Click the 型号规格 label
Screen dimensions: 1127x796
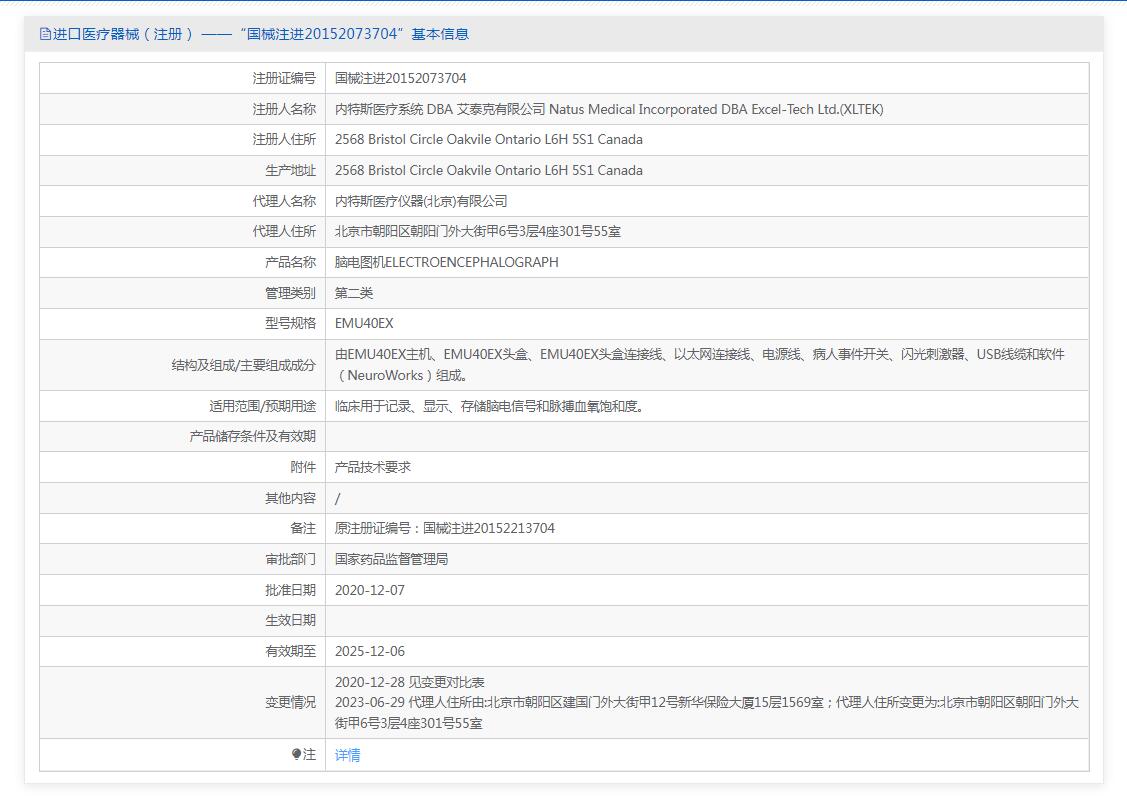(290, 324)
